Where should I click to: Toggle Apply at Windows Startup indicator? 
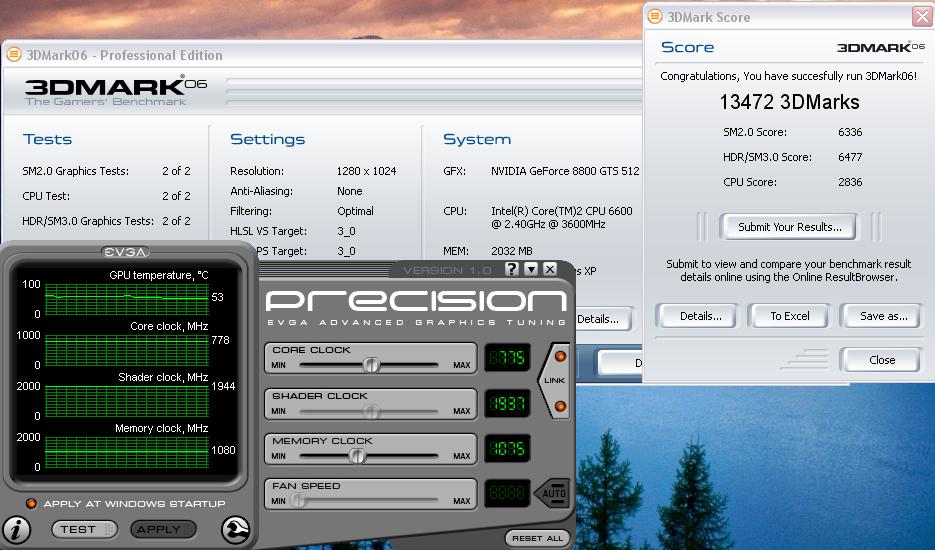tap(31, 503)
